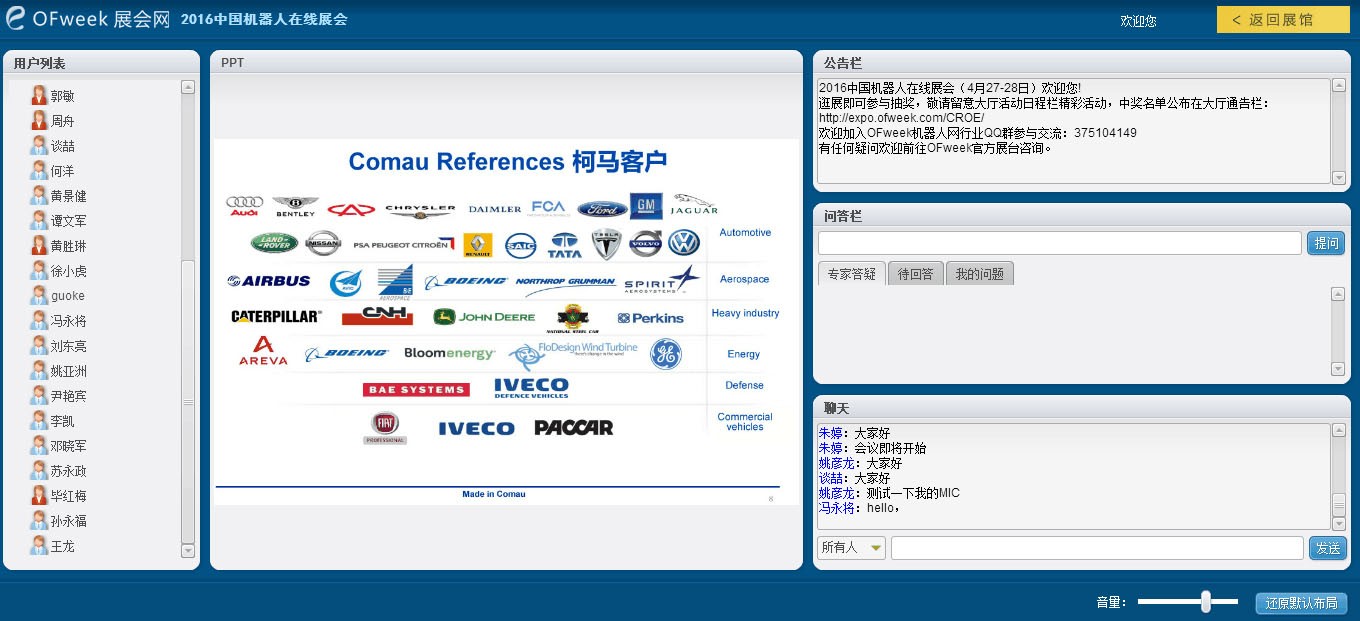
Task: Click the avatar icon next to guoke
Action: 39,296
